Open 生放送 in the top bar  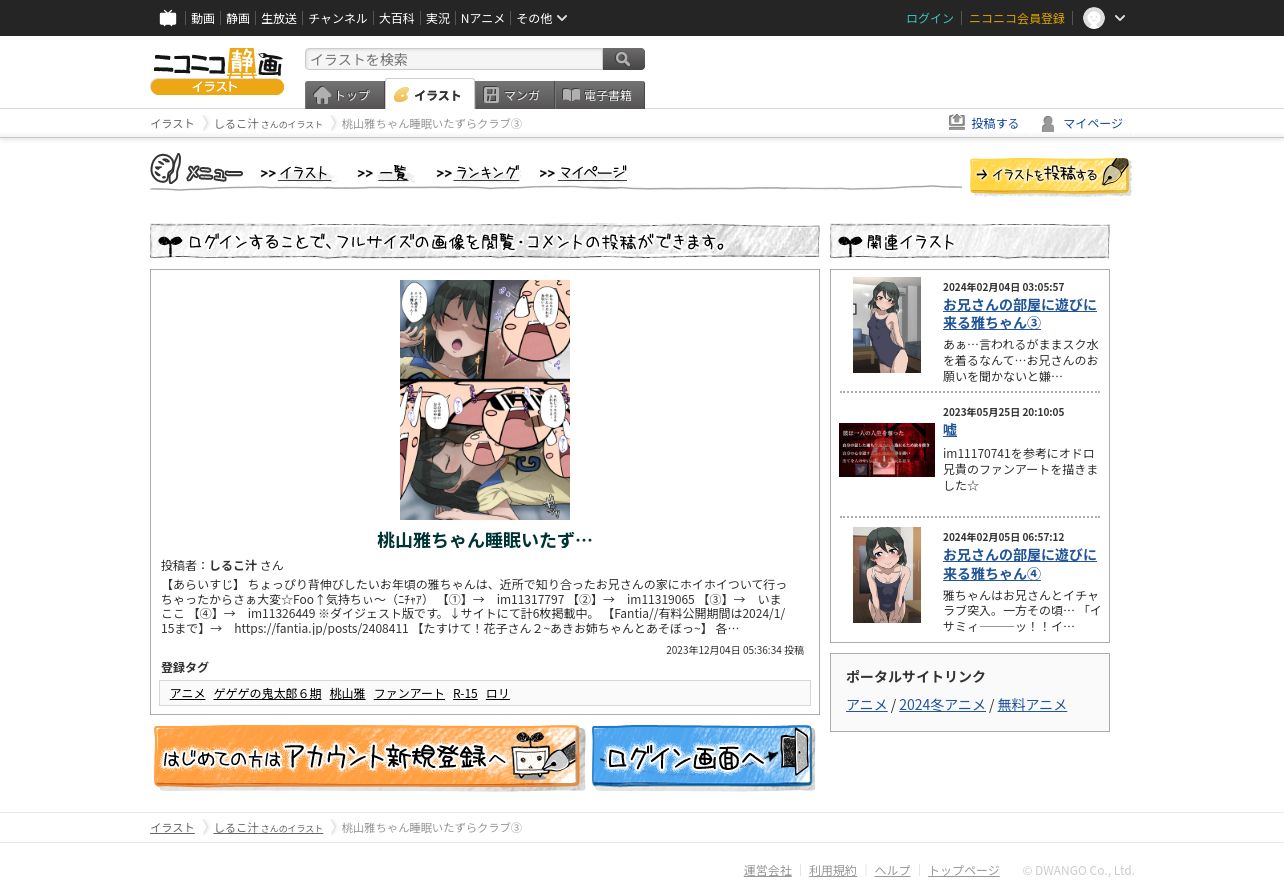point(279,18)
